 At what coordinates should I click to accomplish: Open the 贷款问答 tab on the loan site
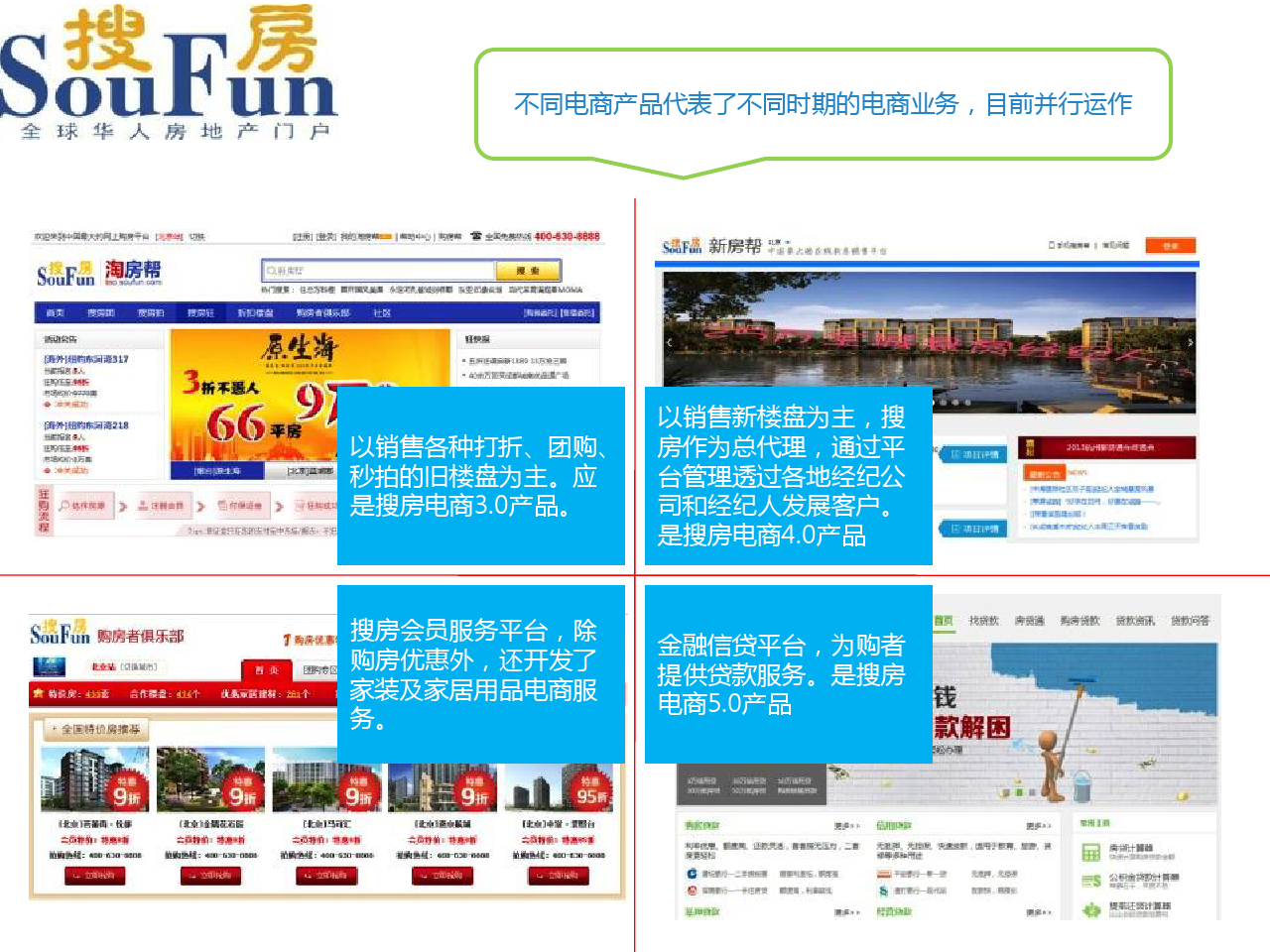(x=1190, y=621)
